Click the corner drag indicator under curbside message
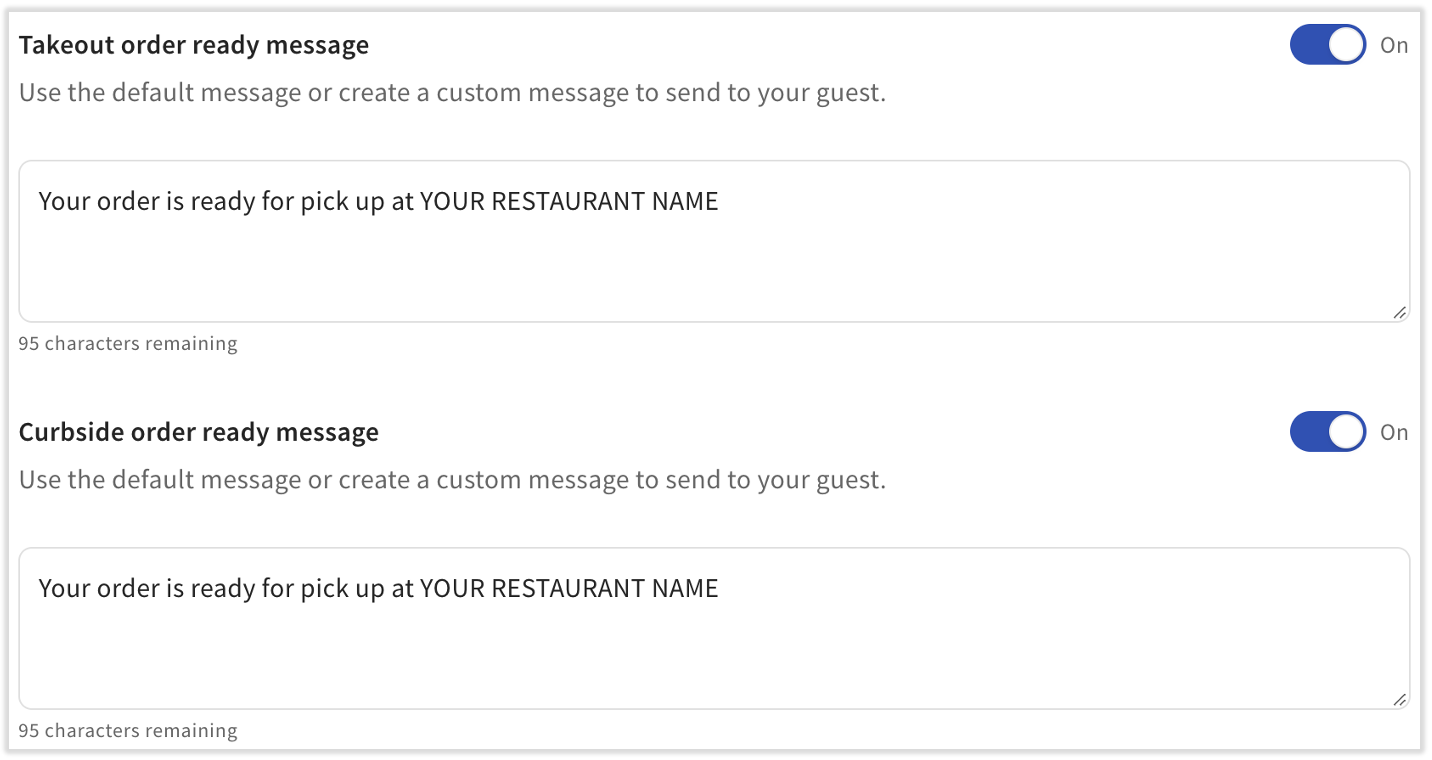1432x760 pixels. click(x=1401, y=698)
